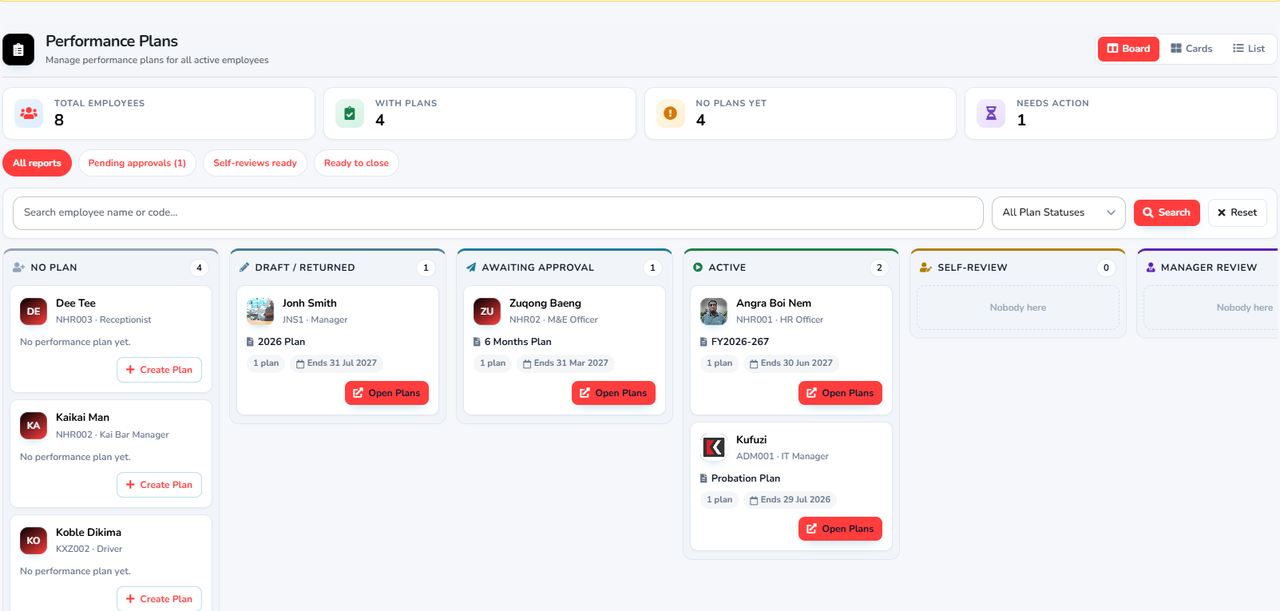Viewport: 1280px width, 611px height.
Task: Create Plan for Kaikai Man
Action: [x=159, y=485]
